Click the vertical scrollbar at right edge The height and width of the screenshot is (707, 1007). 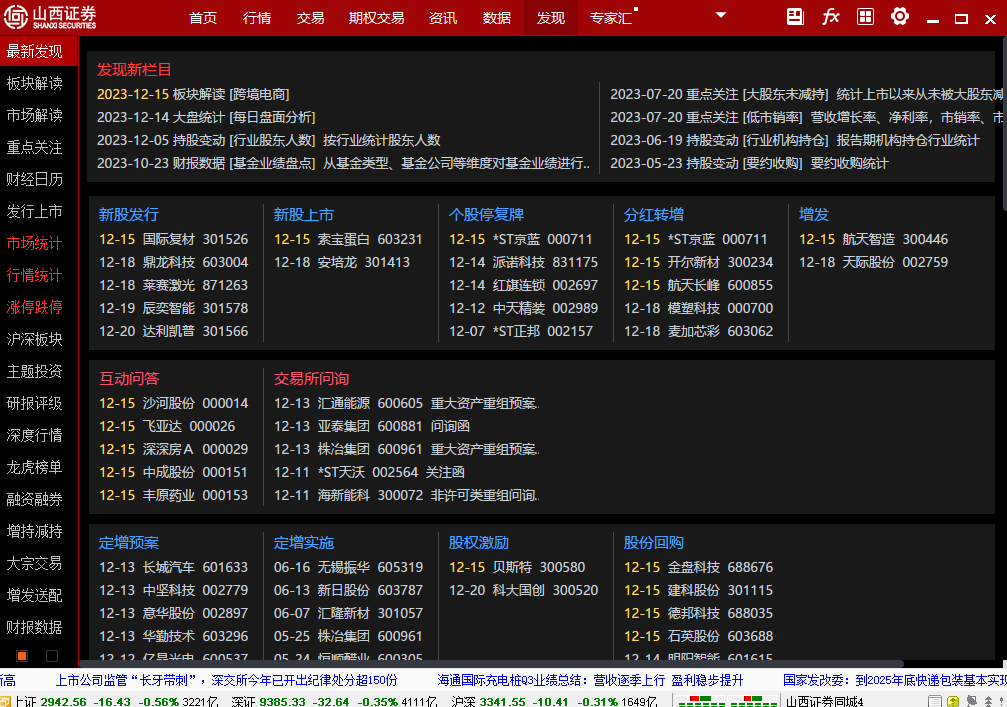1004,123
